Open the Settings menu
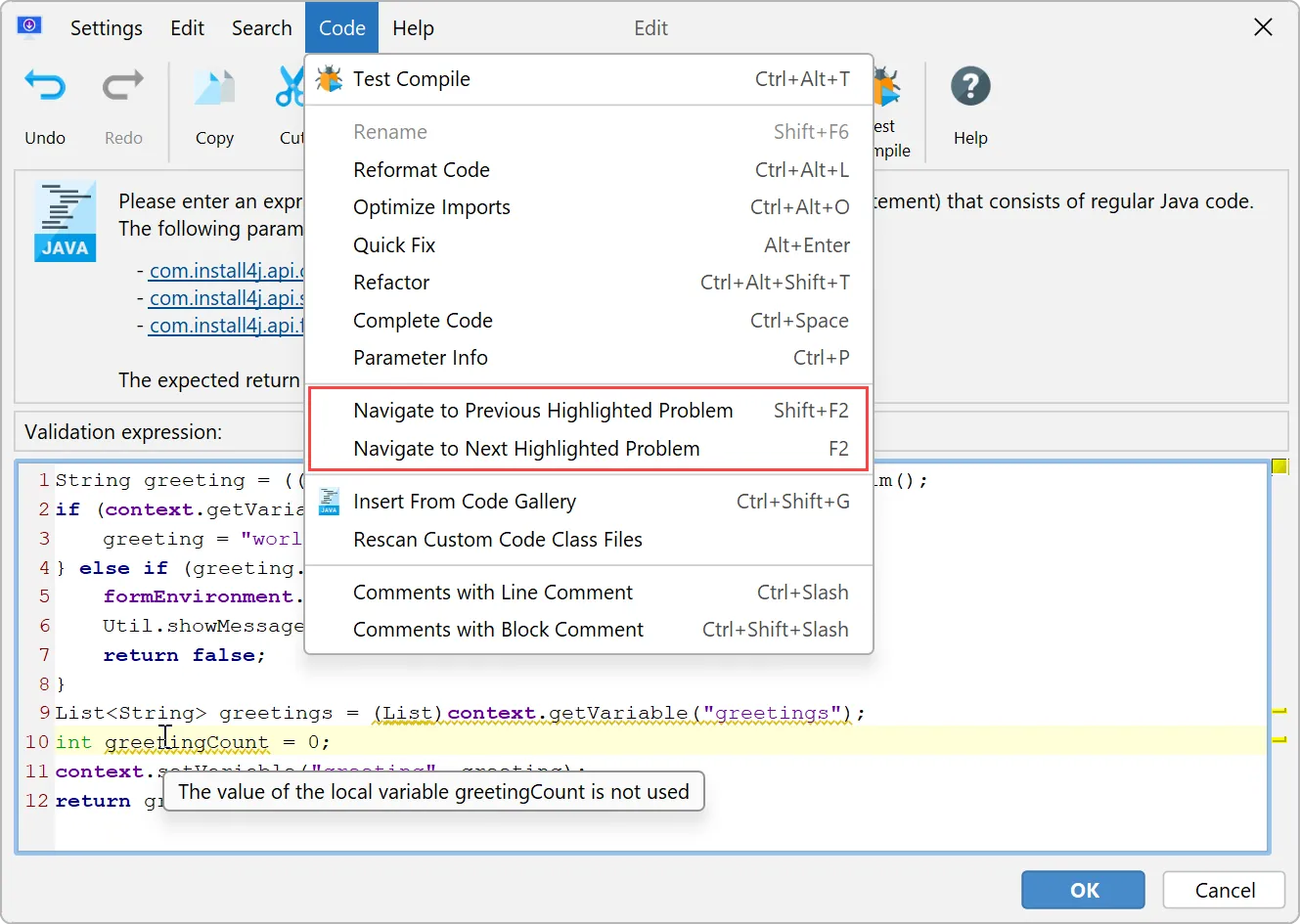Screen dimensions: 1300x924 pos(106,27)
